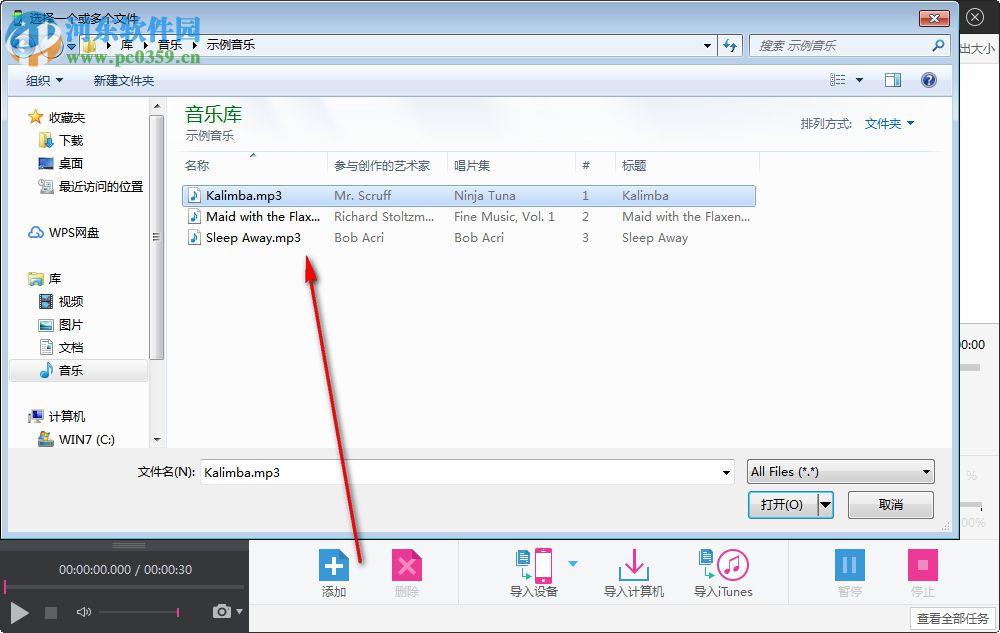Click the 停止 stop icon
The height and width of the screenshot is (633, 1000).
click(922, 565)
